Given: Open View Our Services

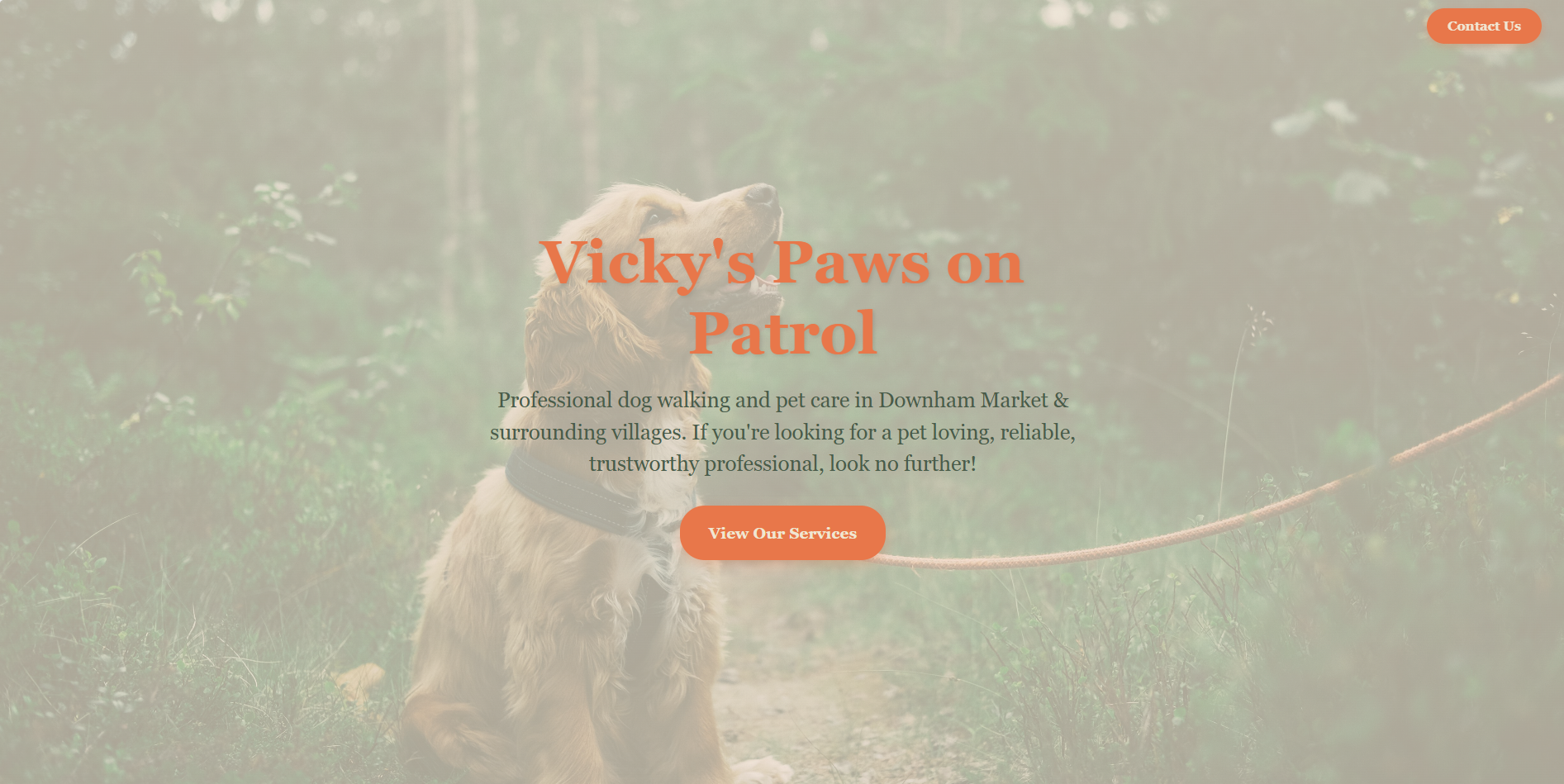Looking at the screenshot, I should coord(782,533).
